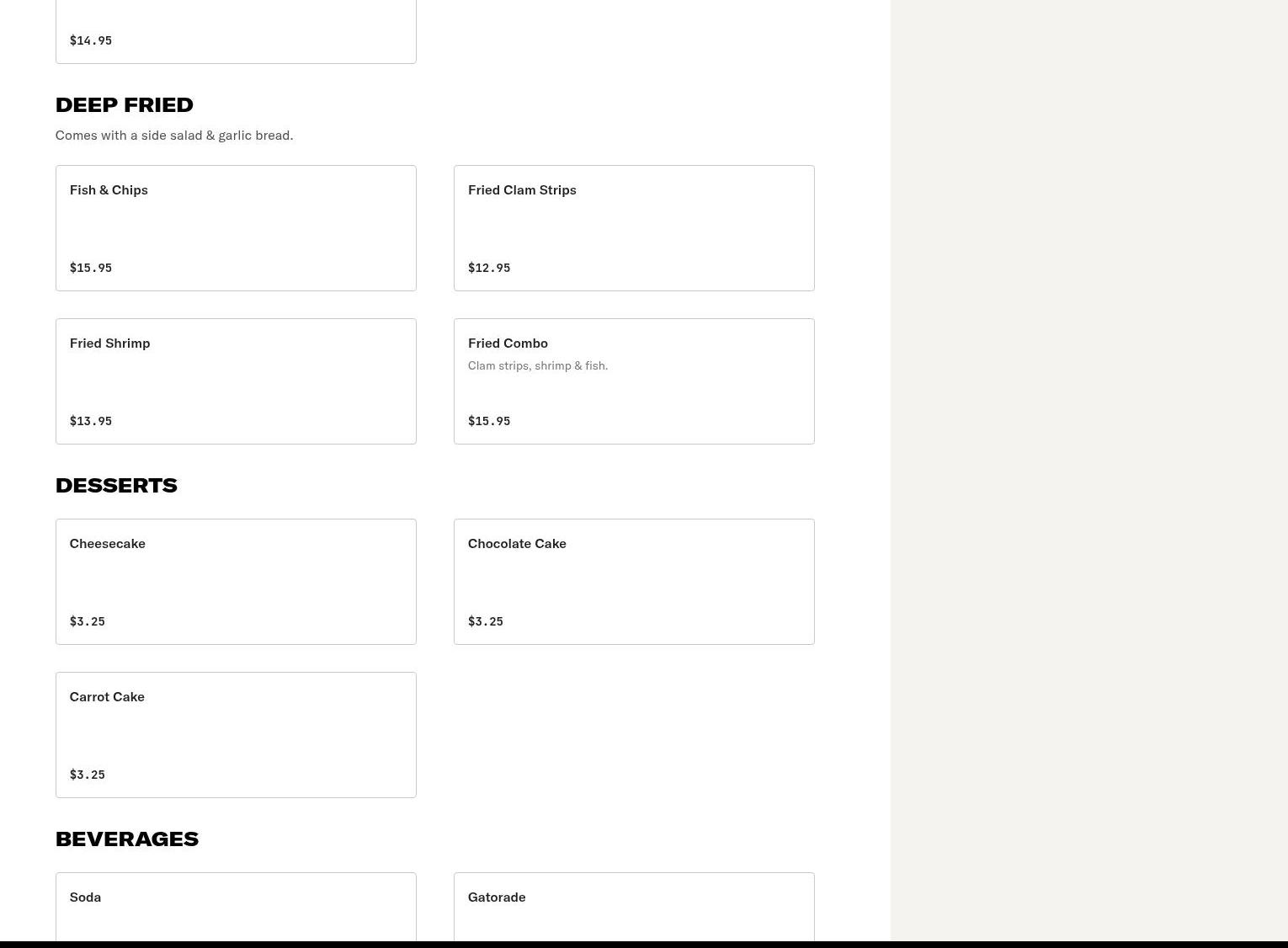Click the Cheesecake $3.25 price

pyautogui.click(x=88, y=621)
